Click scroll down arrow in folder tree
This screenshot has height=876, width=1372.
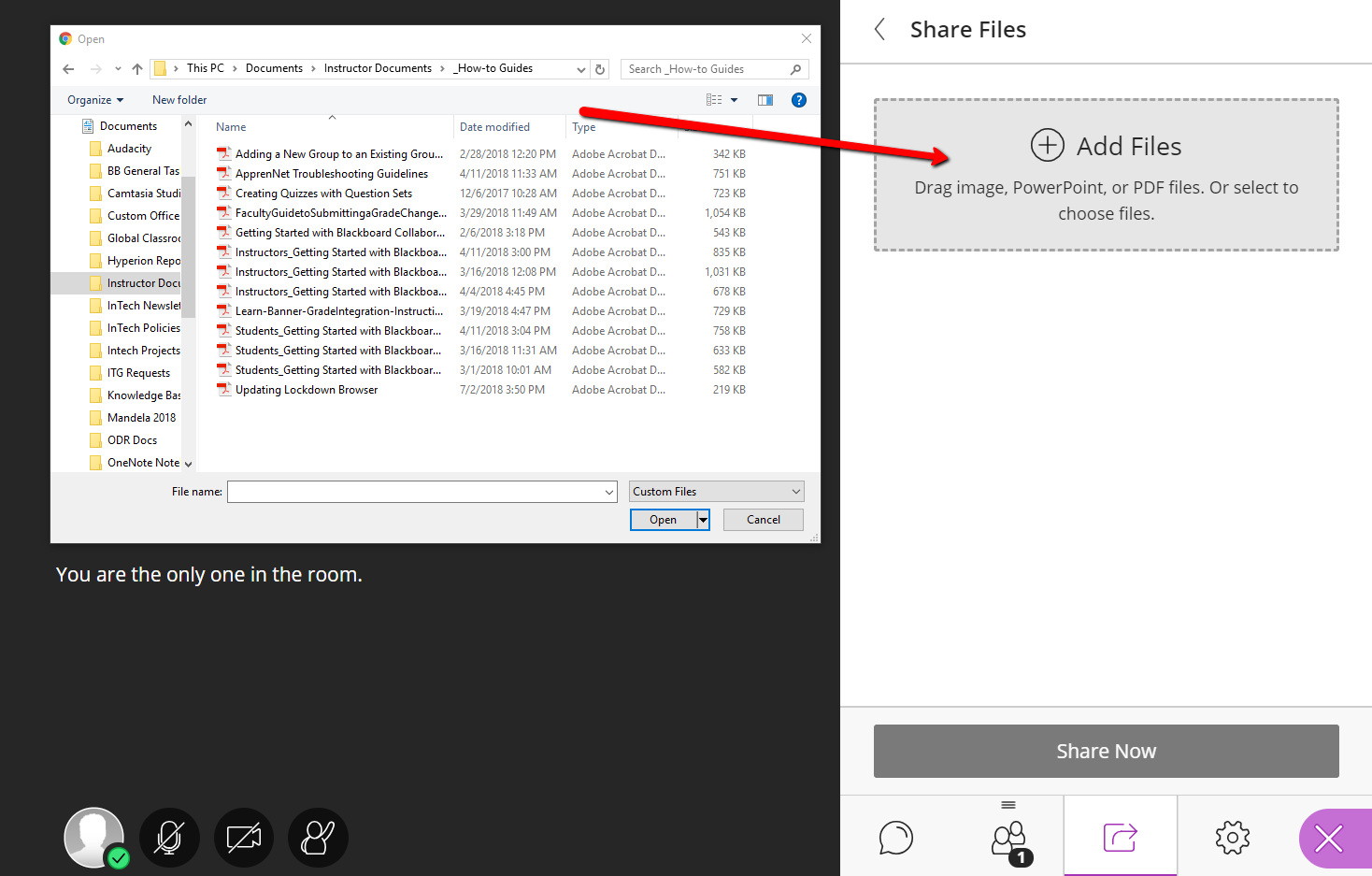tap(188, 464)
